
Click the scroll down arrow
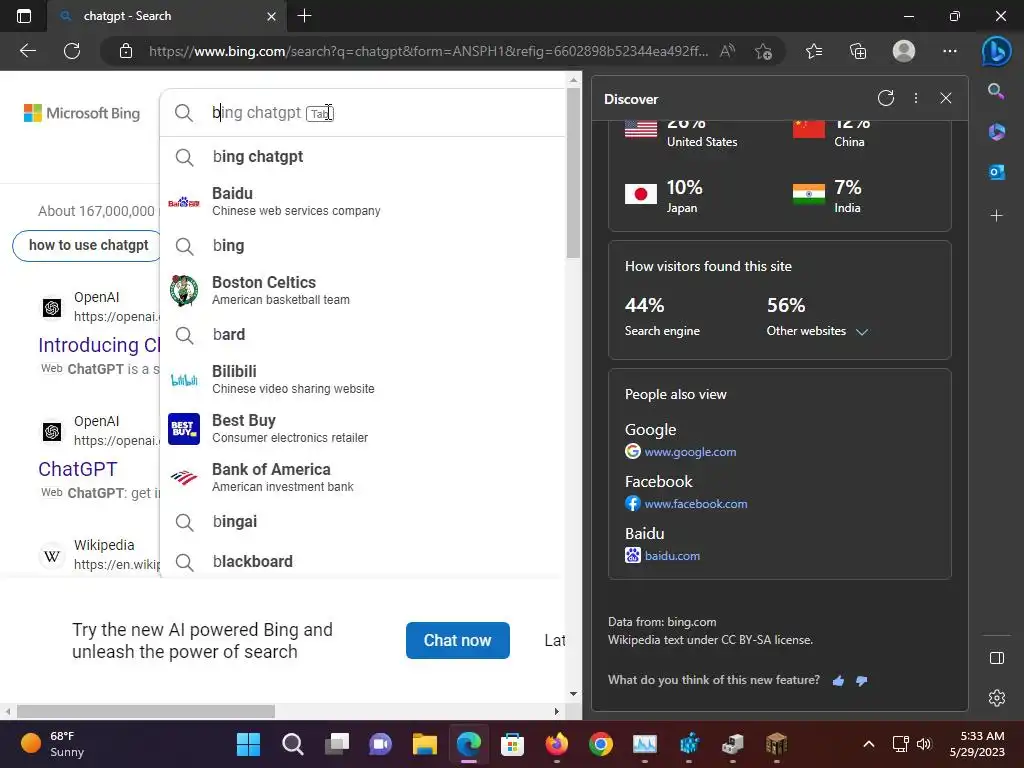tap(573, 694)
